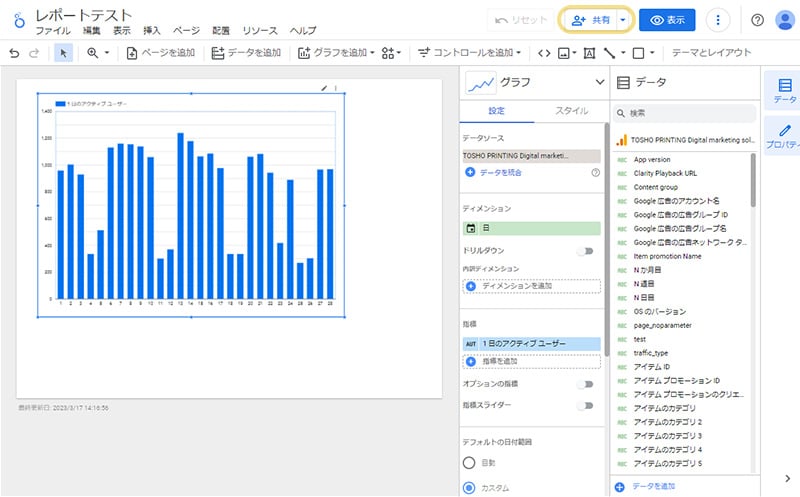The image size is (800, 497).
Task: Open the リソース menu
Action: click(x=260, y=31)
